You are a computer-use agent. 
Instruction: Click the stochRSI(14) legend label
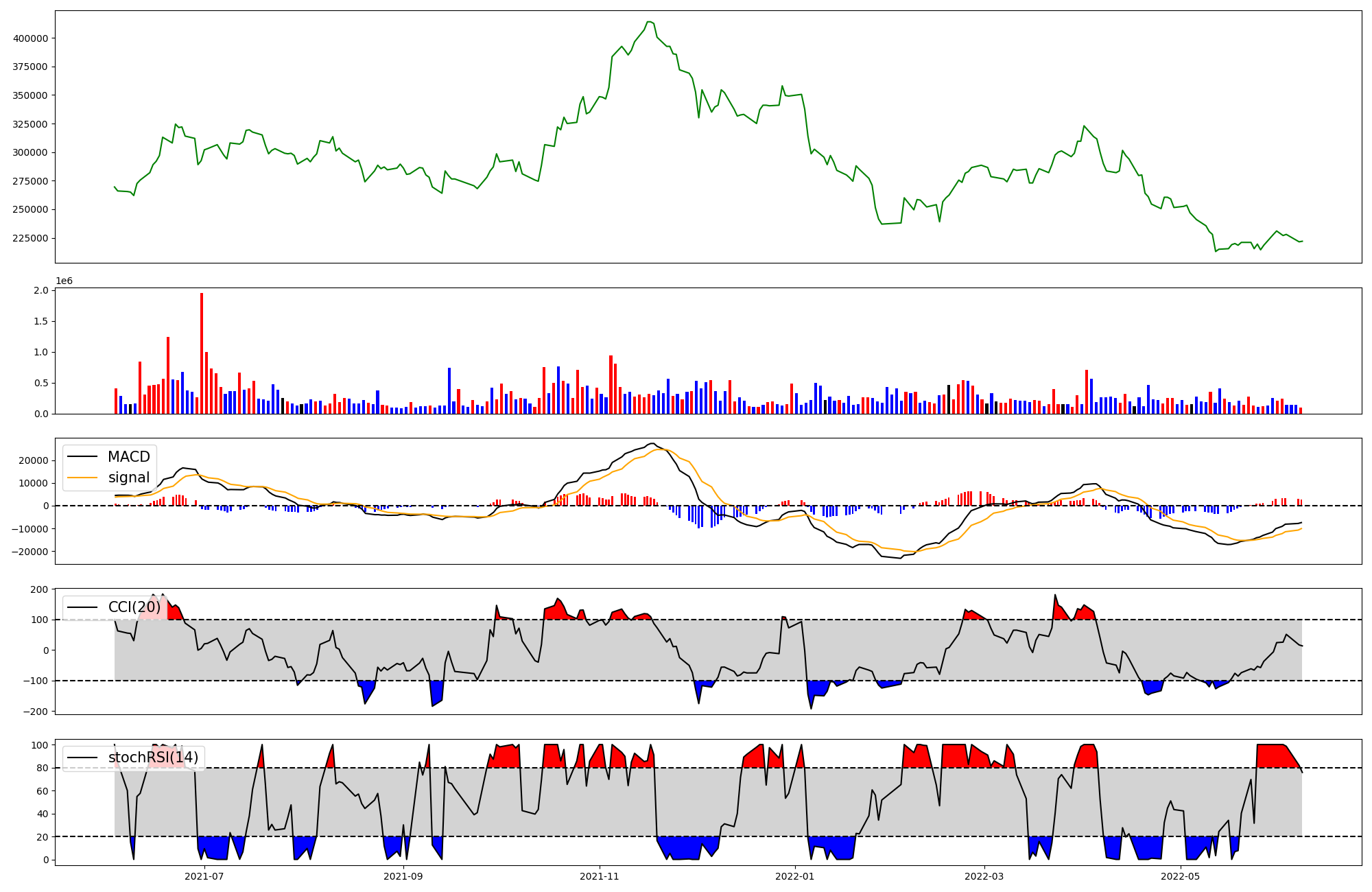point(153,758)
